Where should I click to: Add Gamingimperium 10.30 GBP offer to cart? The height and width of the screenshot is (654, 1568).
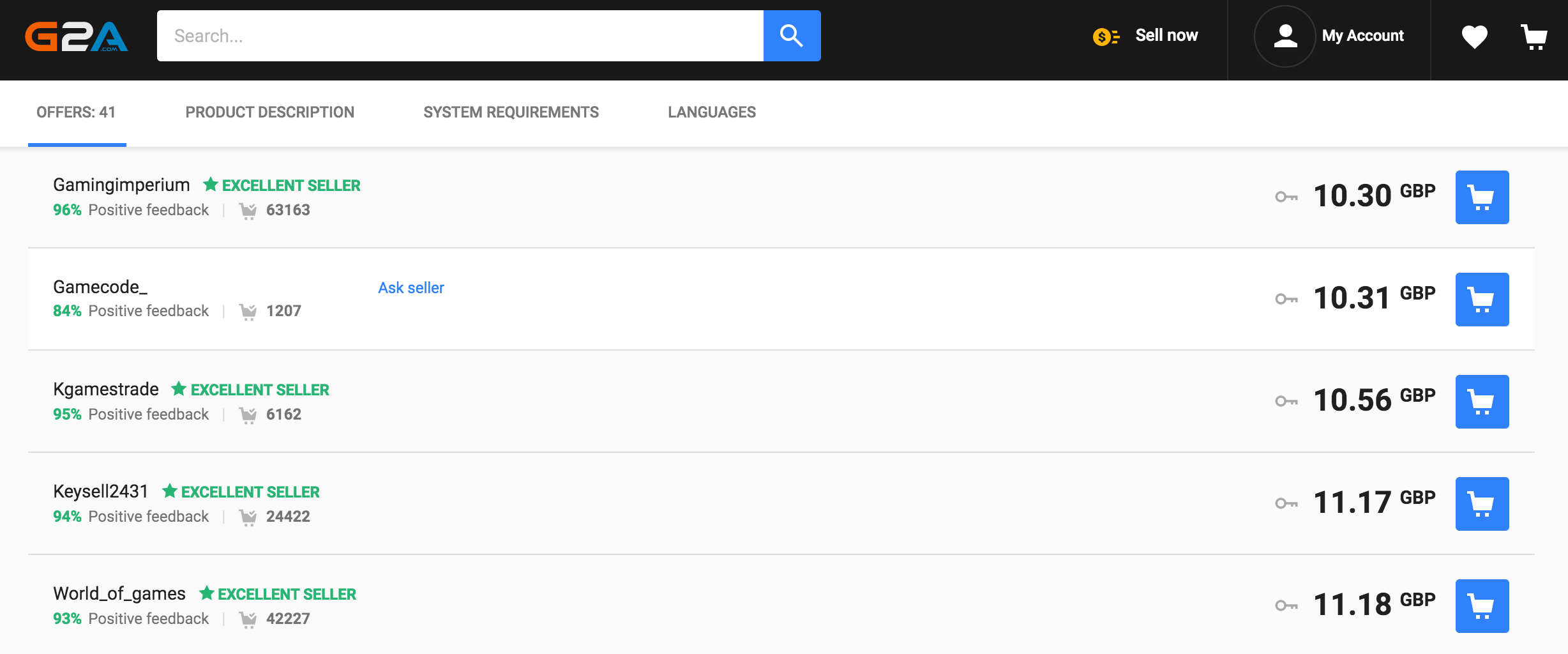1482,197
